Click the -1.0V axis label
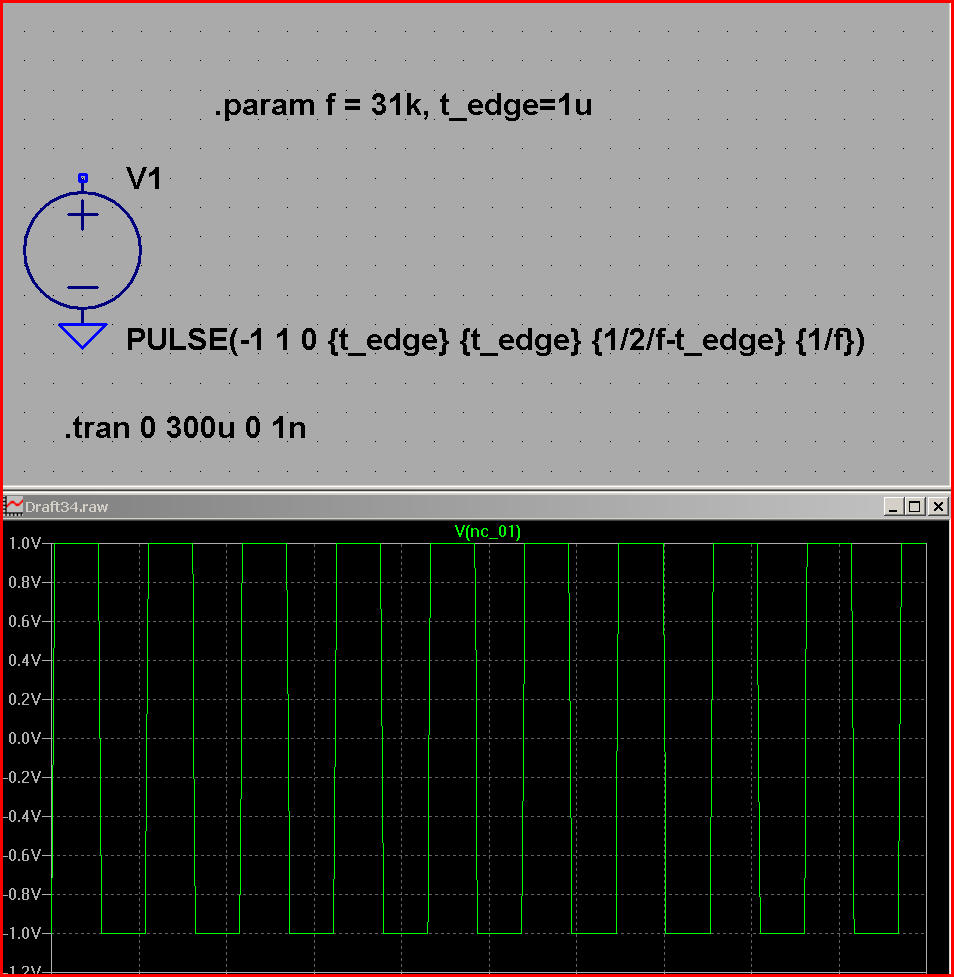954x977 pixels. [x=22, y=933]
